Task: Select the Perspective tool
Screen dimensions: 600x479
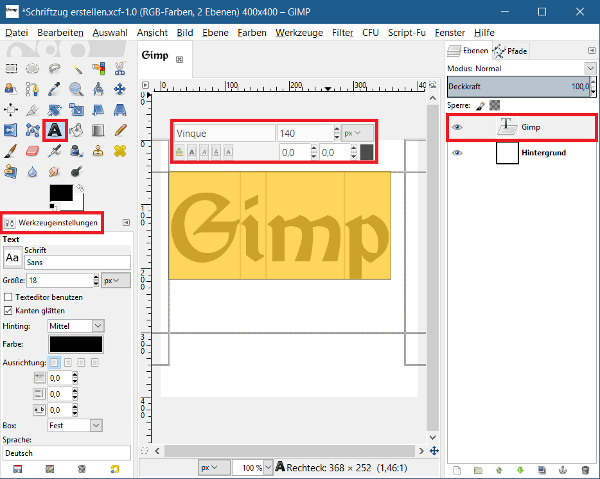Action: [120, 110]
